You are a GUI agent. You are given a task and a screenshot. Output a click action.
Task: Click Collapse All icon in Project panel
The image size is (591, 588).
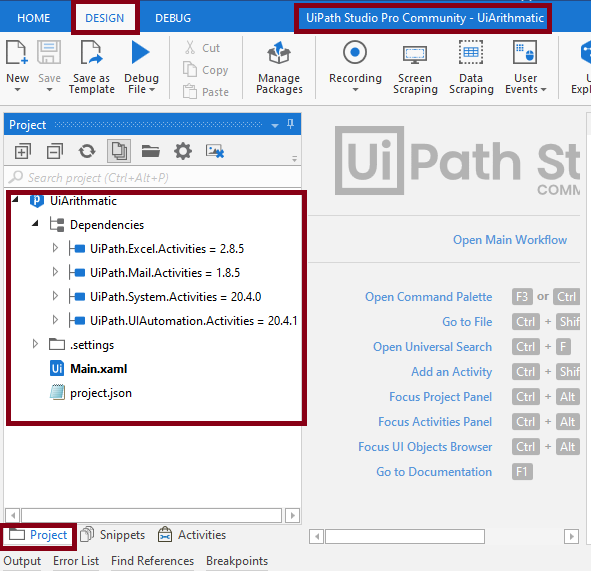55,152
